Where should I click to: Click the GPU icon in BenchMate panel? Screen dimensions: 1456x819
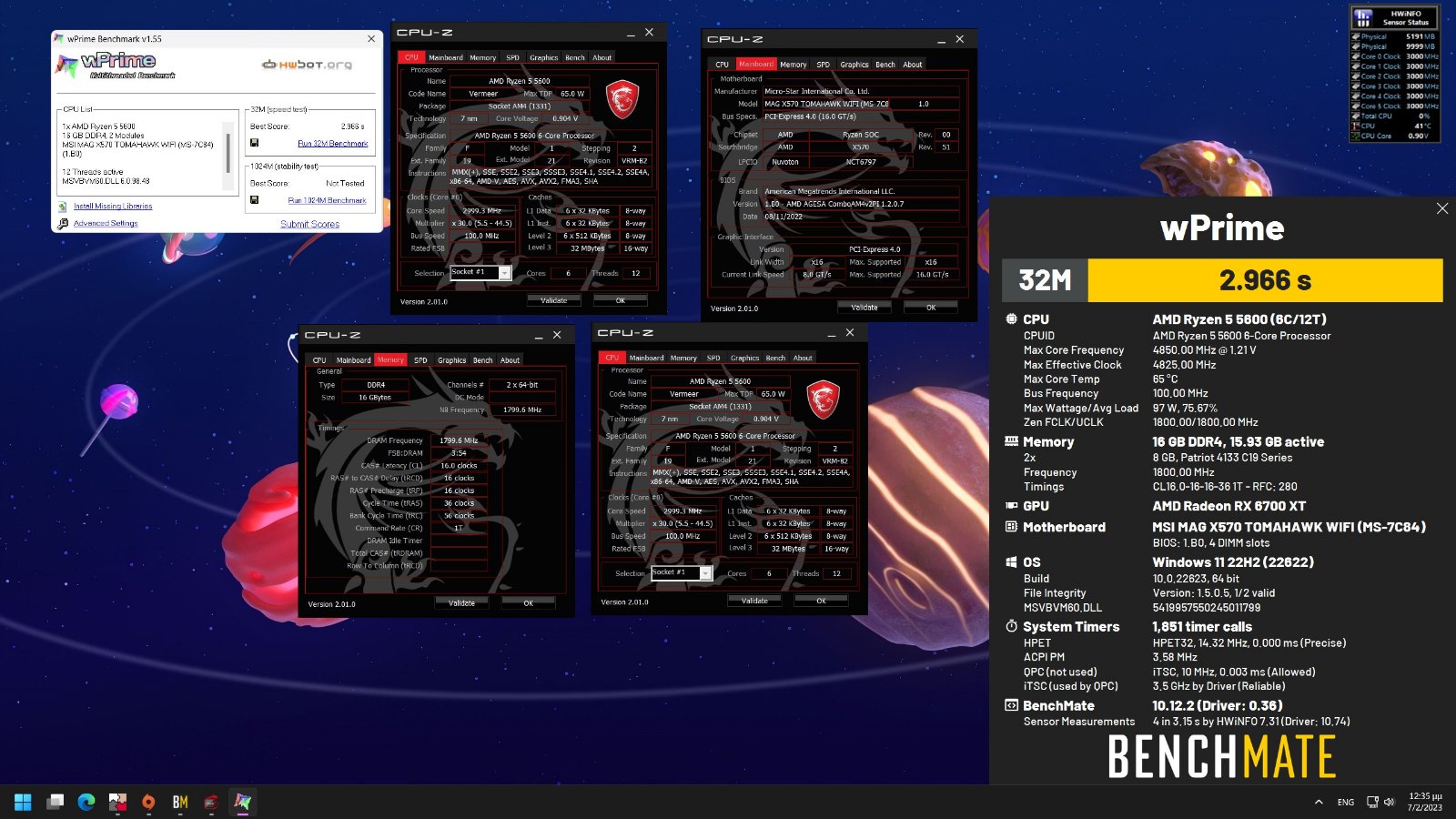[x=1011, y=506]
